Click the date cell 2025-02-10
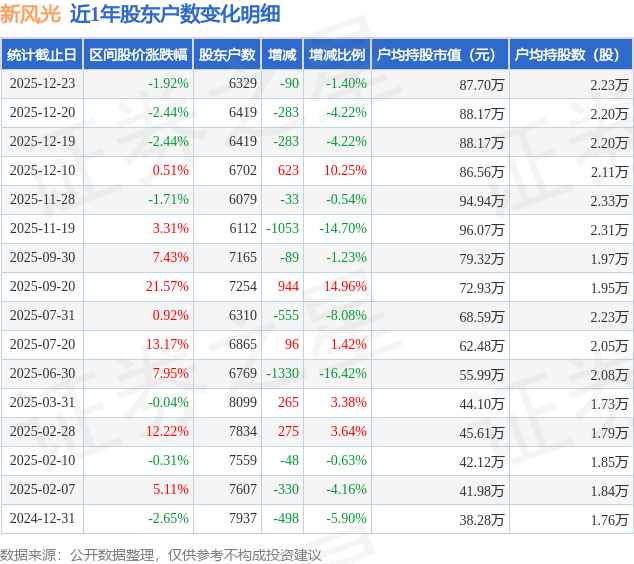634x564 pixels. [42, 460]
